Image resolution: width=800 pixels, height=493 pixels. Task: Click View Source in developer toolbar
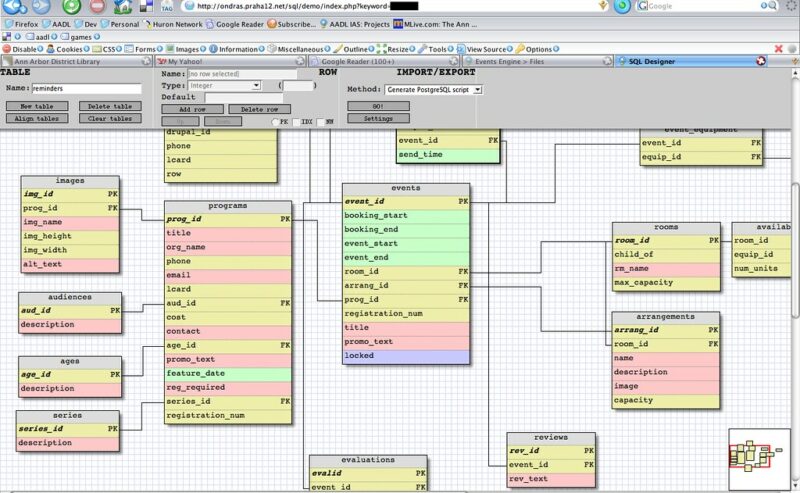[485, 49]
